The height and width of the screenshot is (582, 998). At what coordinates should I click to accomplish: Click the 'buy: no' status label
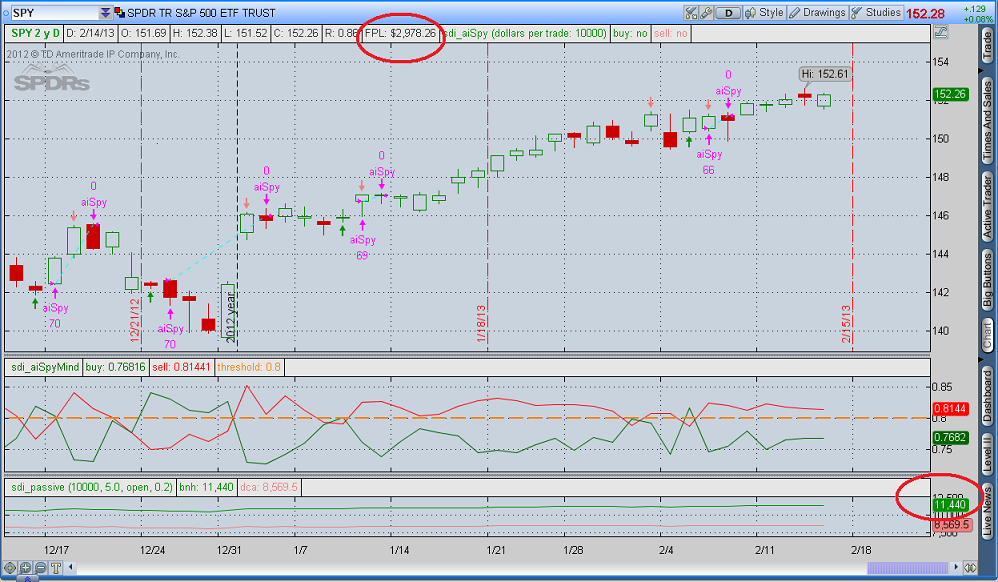point(630,33)
